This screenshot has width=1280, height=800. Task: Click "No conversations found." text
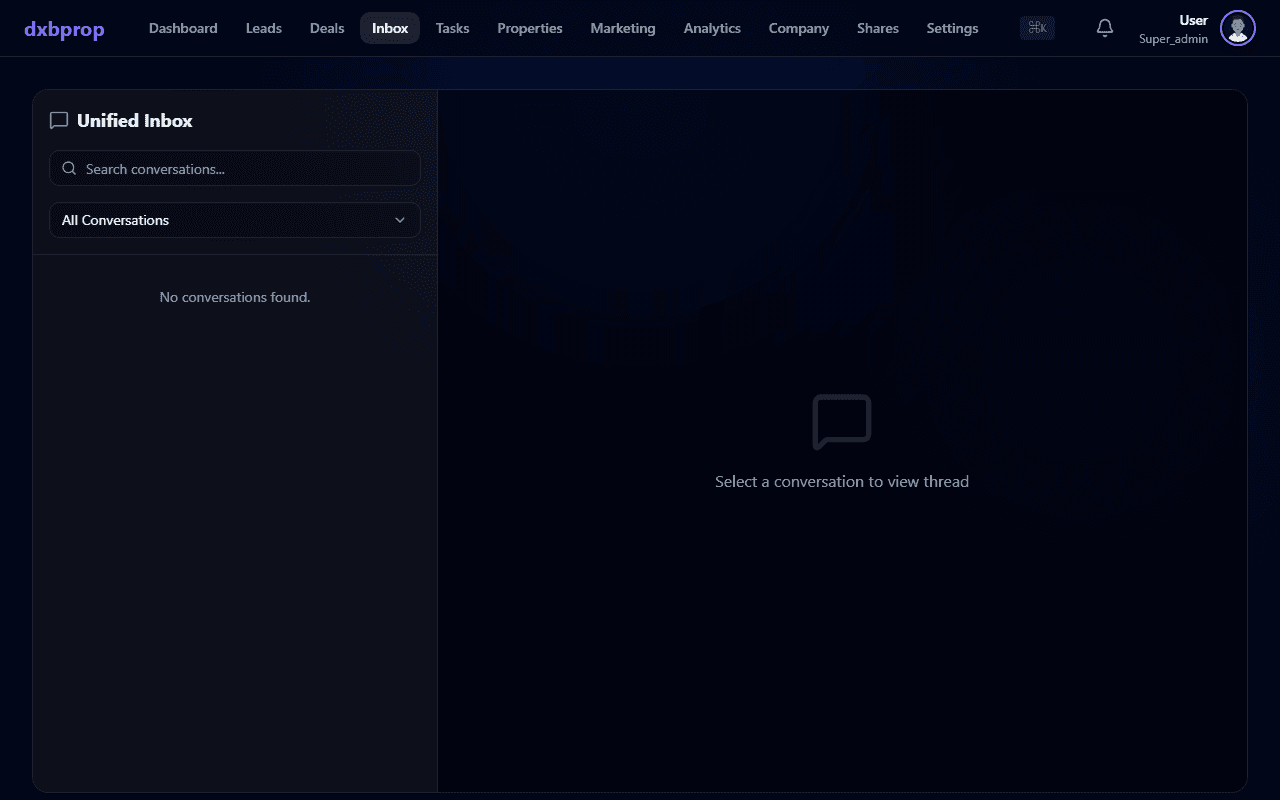235,297
